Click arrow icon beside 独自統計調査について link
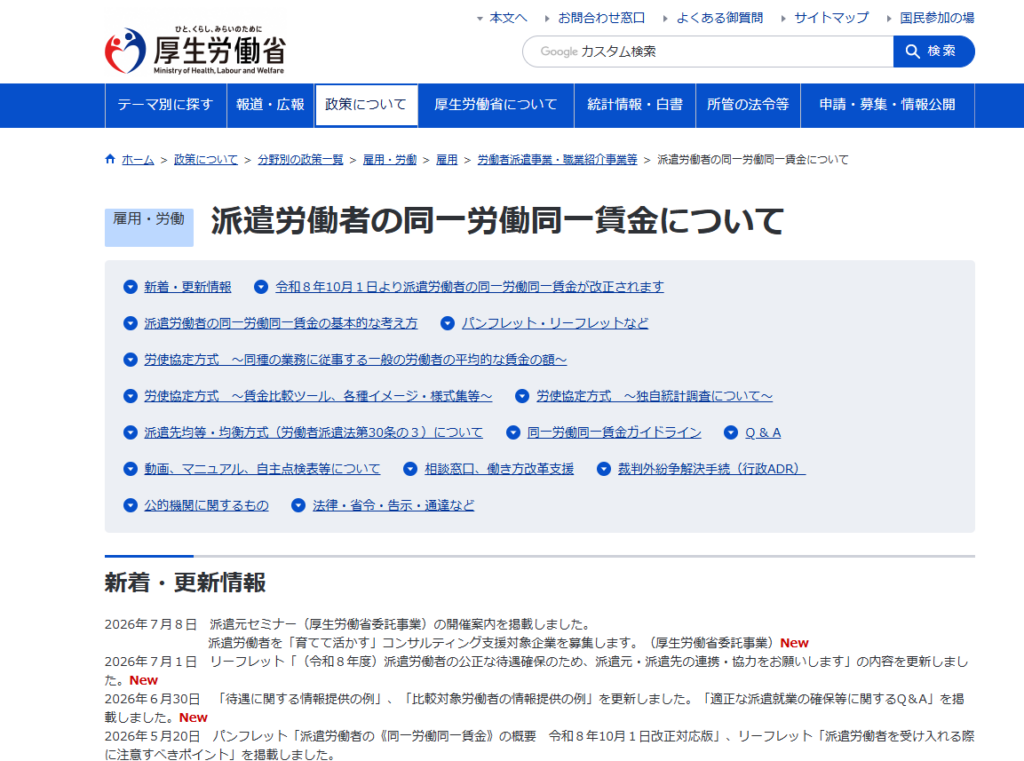Screen dimensions: 1024x761 click(x=522, y=396)
